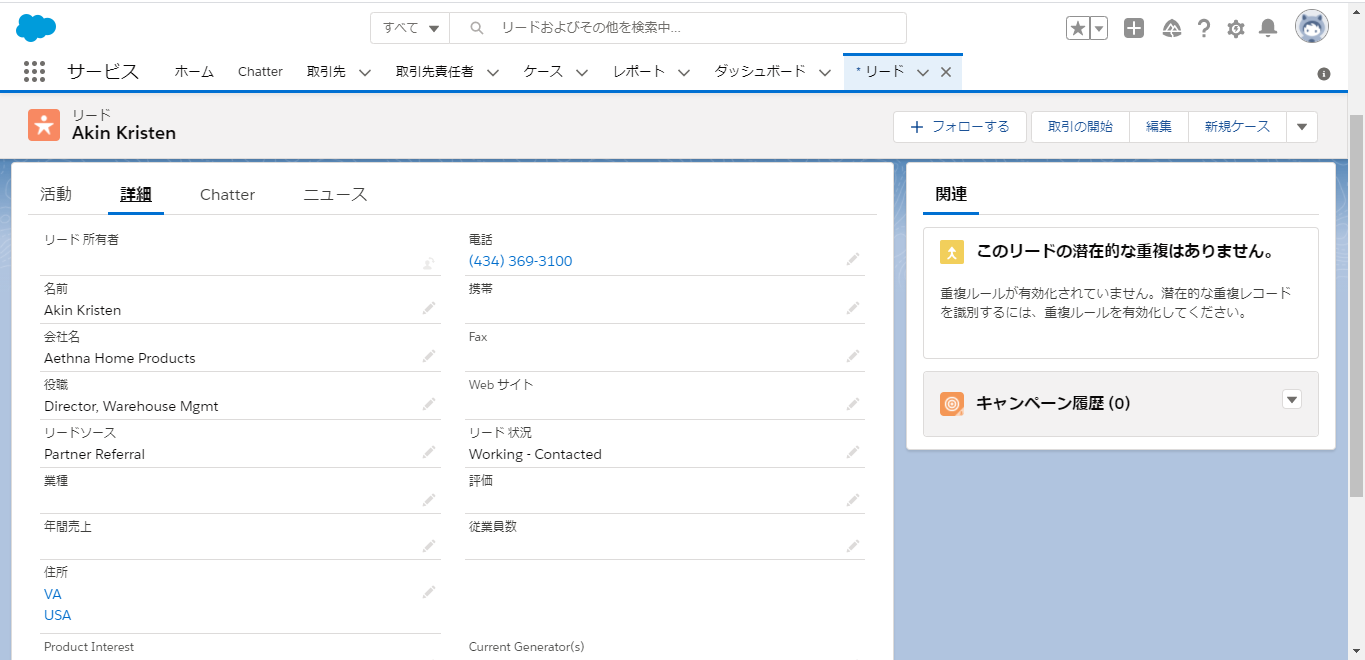Click the Favorites star icon
Viewport: 1365px width, 660px height.
pos(1077,28)
